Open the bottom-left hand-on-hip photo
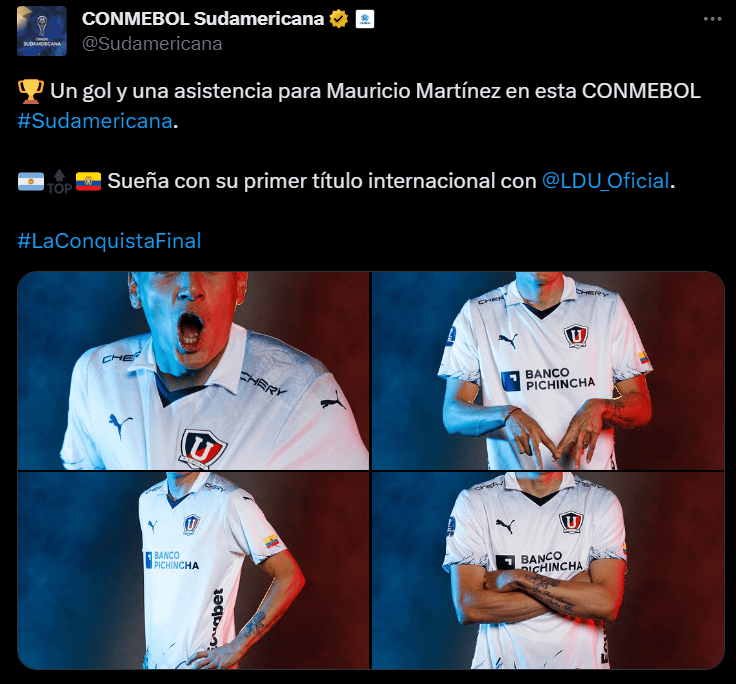Image resolution: width=736 pixels, height=684 pixels. (193, 570)
